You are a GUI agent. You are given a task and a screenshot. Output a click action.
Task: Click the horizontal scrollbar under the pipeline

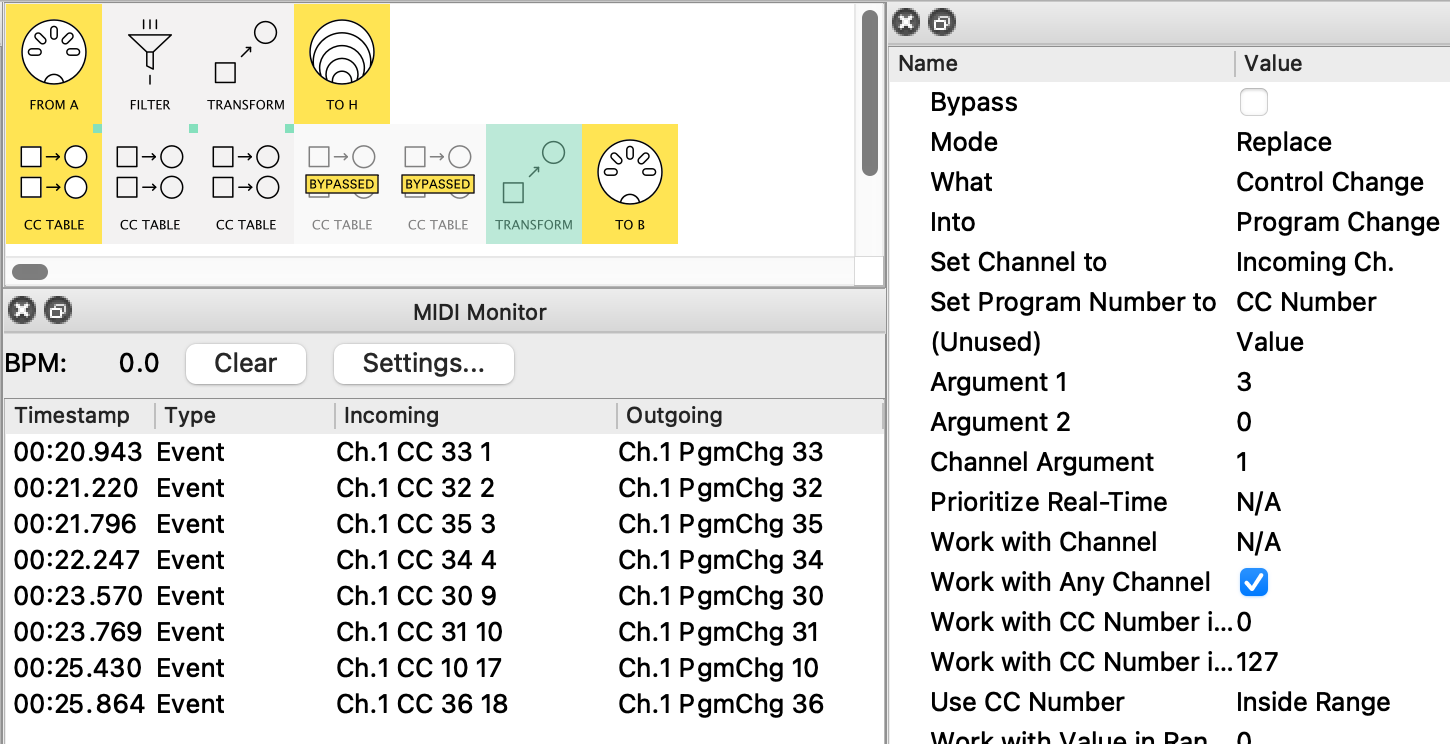[30, 272]
